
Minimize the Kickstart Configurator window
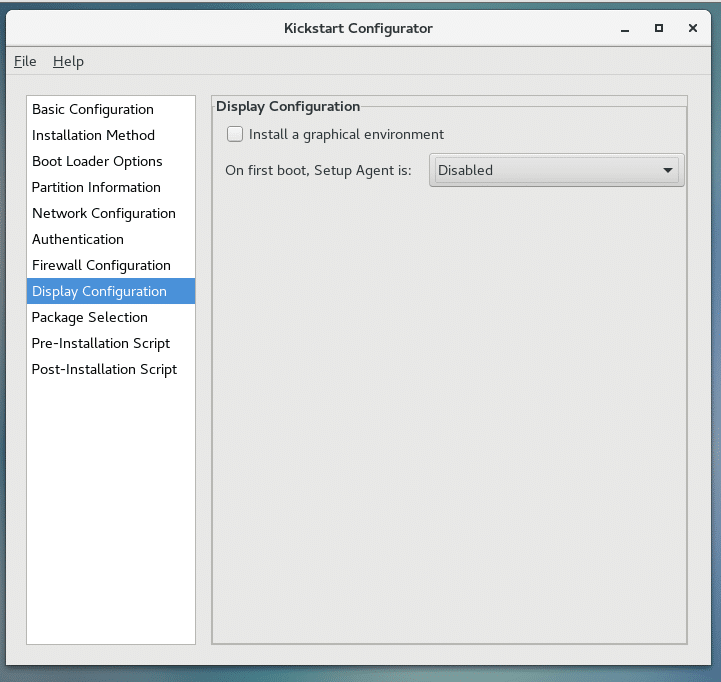[625, 28]
